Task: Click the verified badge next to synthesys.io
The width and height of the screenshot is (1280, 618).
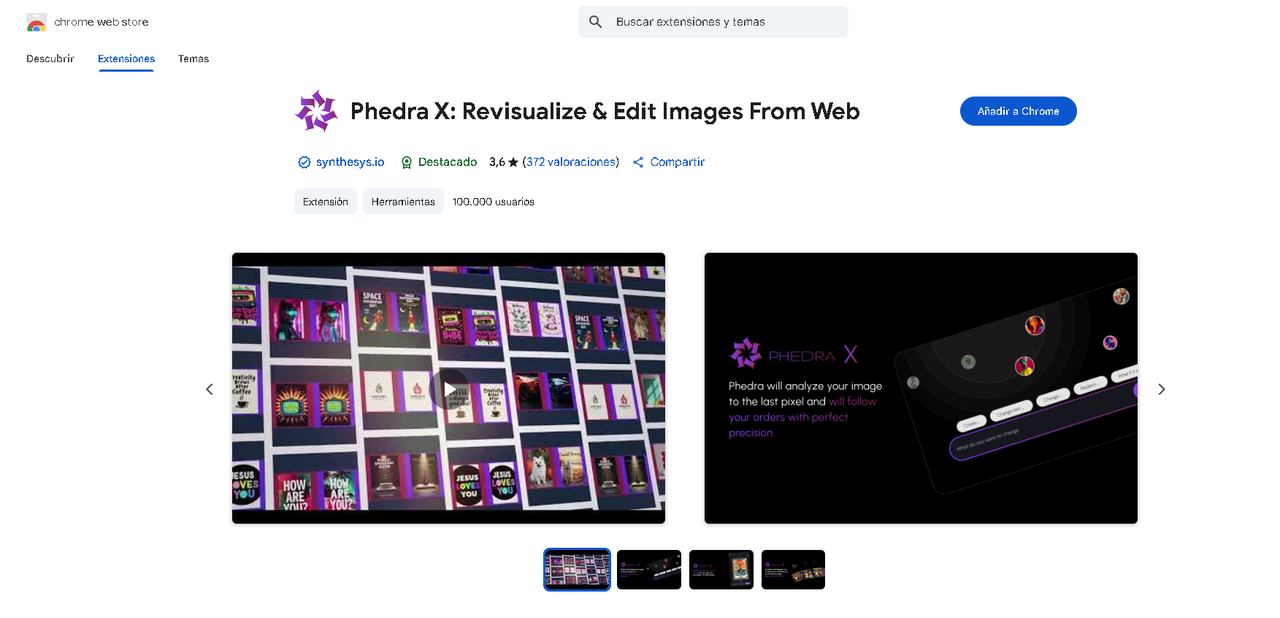Action: click(x=304, y=162)
